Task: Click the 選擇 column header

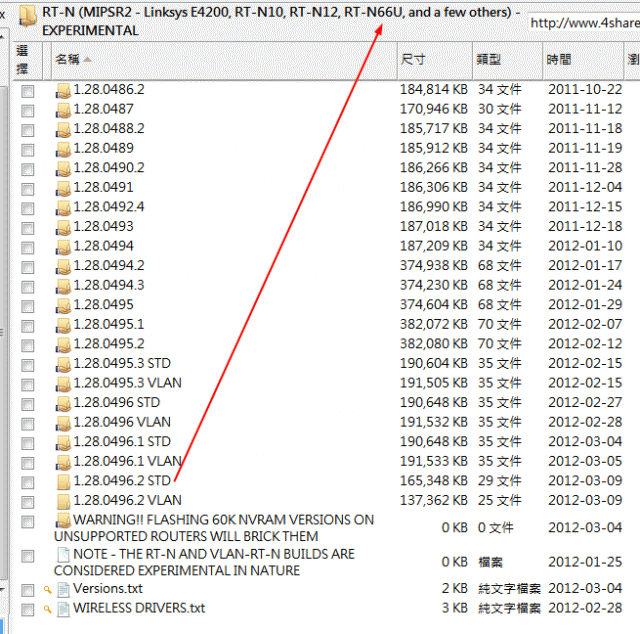Action: click(27, 60)
